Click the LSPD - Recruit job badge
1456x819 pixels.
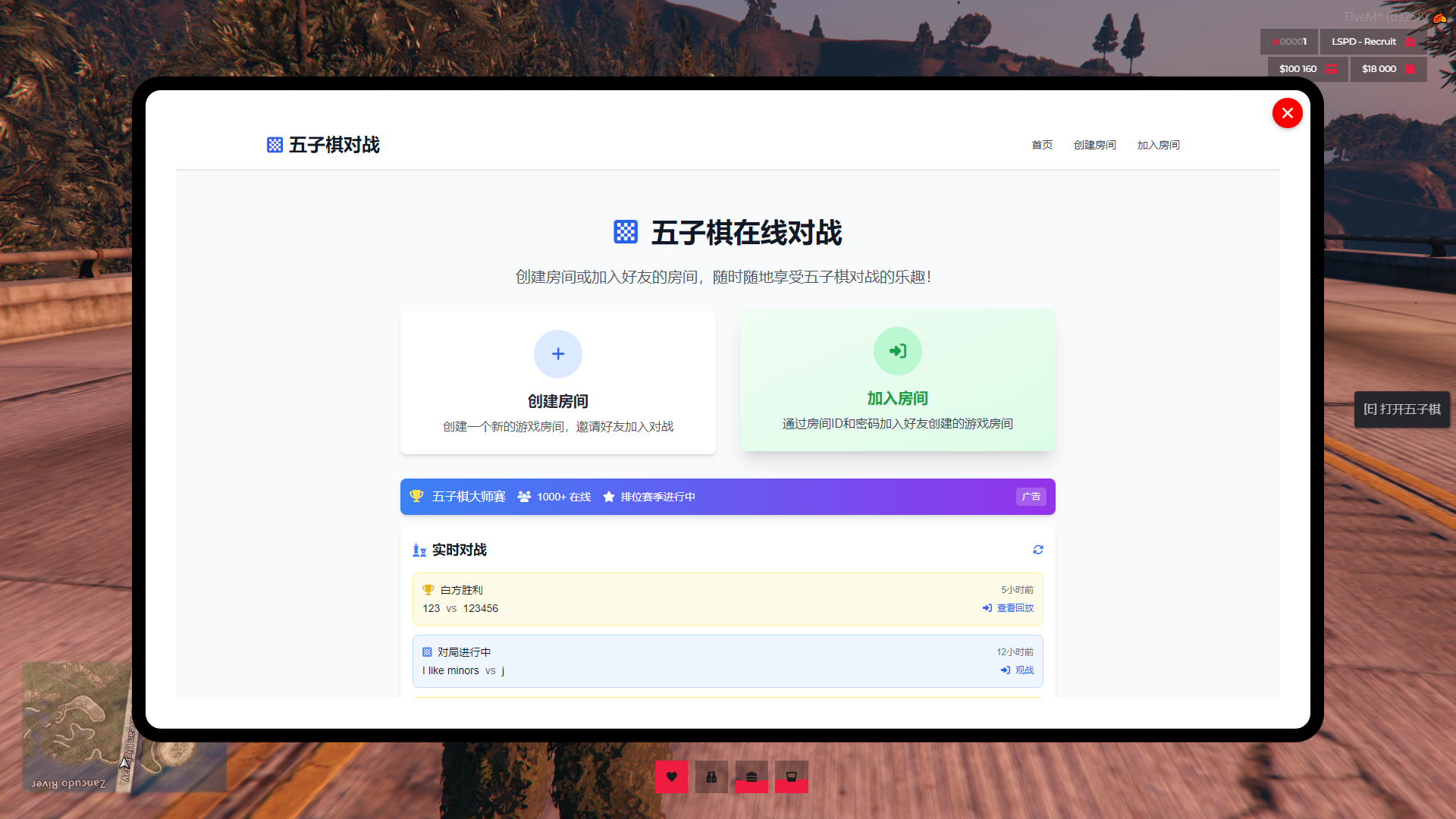coord(1373,42)
